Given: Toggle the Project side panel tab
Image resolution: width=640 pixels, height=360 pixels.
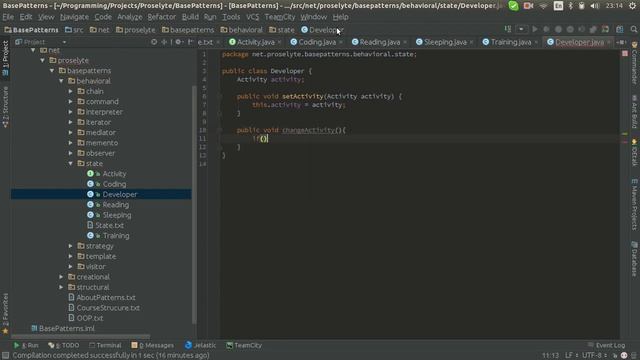Looking at the screenshot, I should (5, 58).
